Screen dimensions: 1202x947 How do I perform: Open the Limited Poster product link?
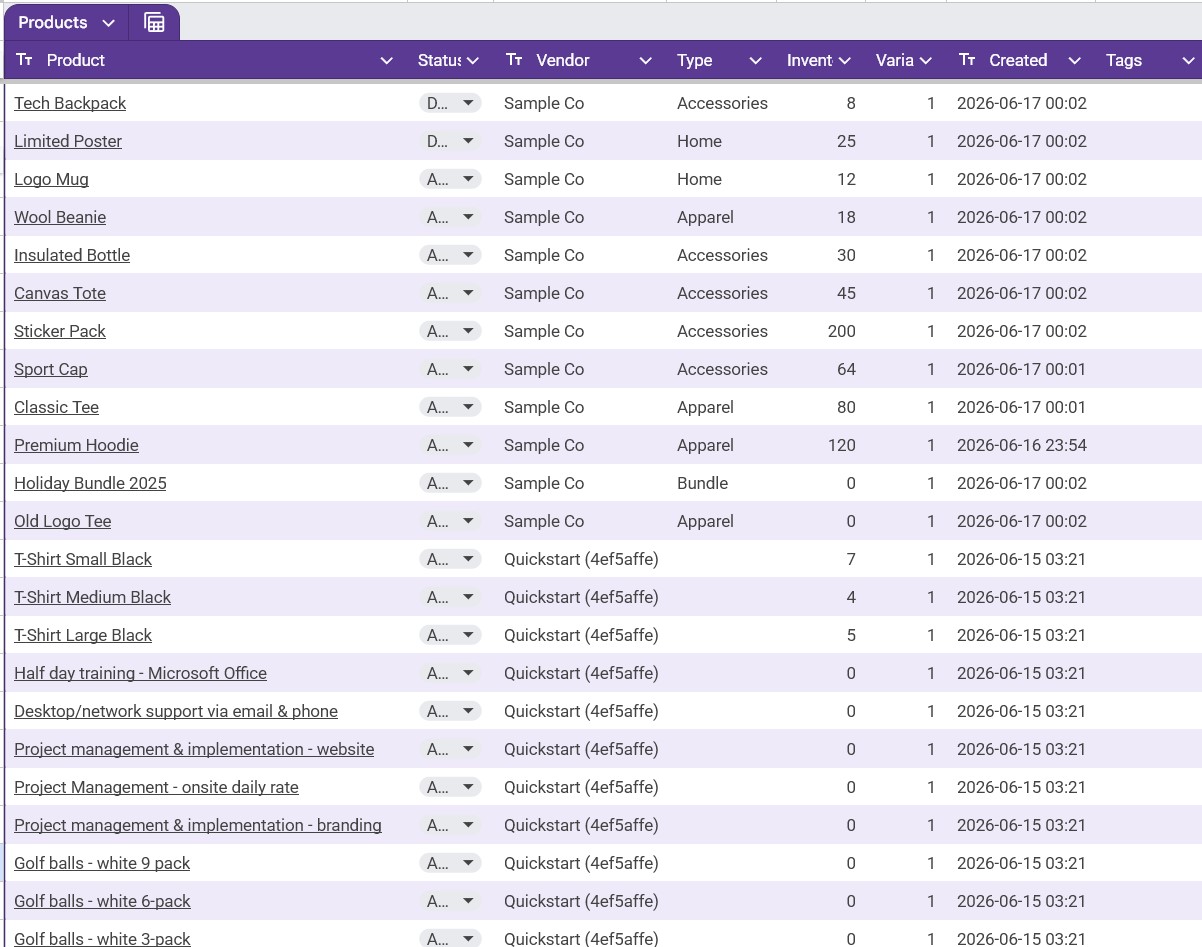pos(68,141)
